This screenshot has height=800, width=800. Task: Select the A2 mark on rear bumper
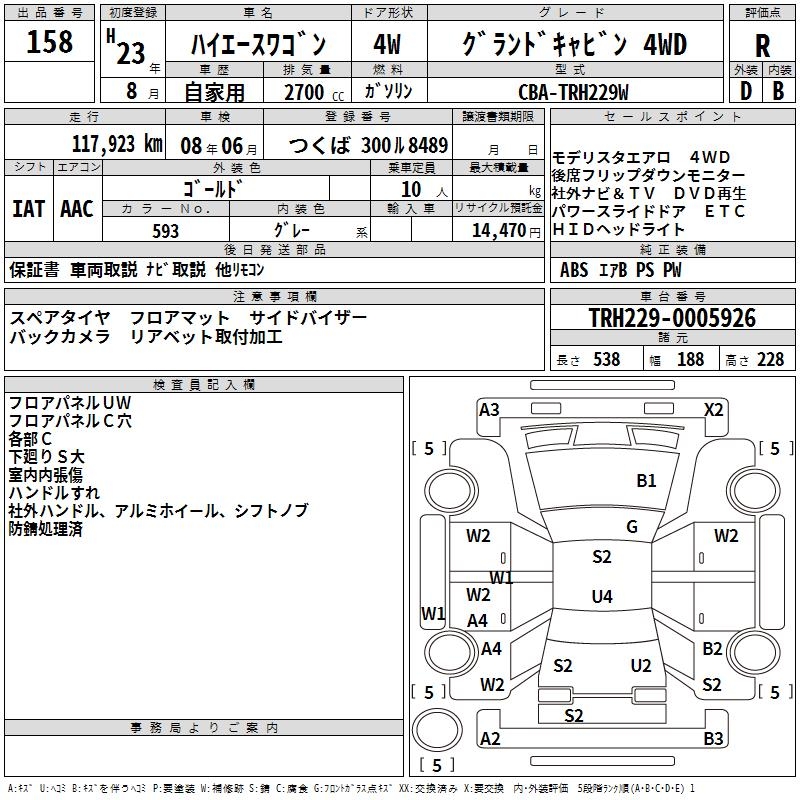click(490, 739)
